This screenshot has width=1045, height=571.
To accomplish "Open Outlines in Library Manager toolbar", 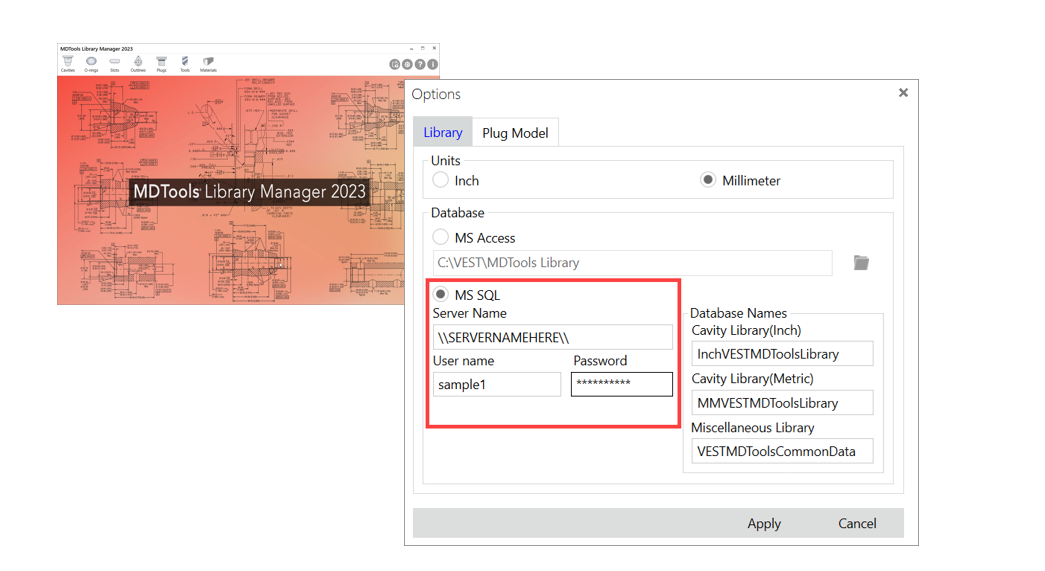I will [x=138, y=64].
